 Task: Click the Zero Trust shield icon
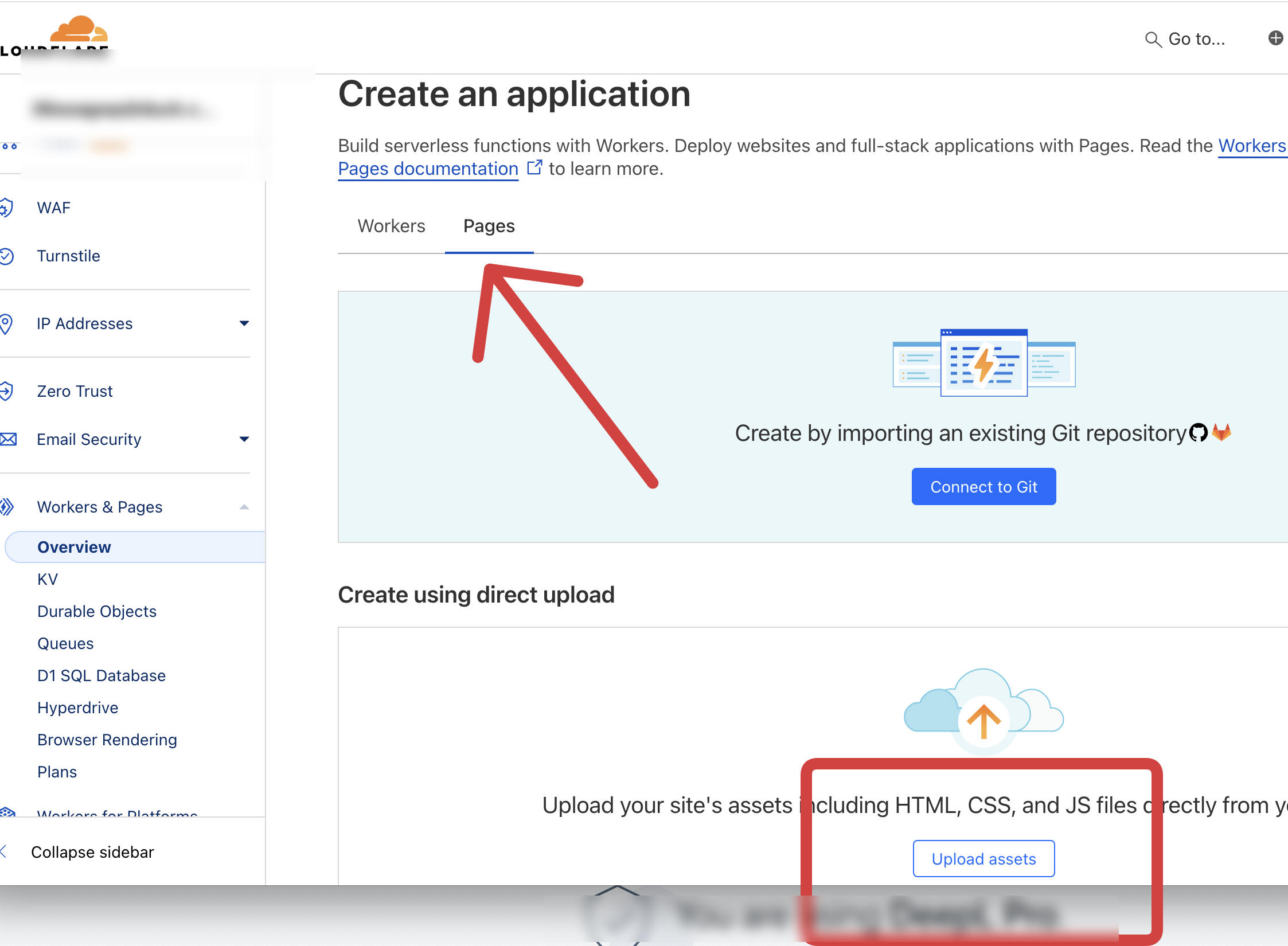tap(7, 391)
